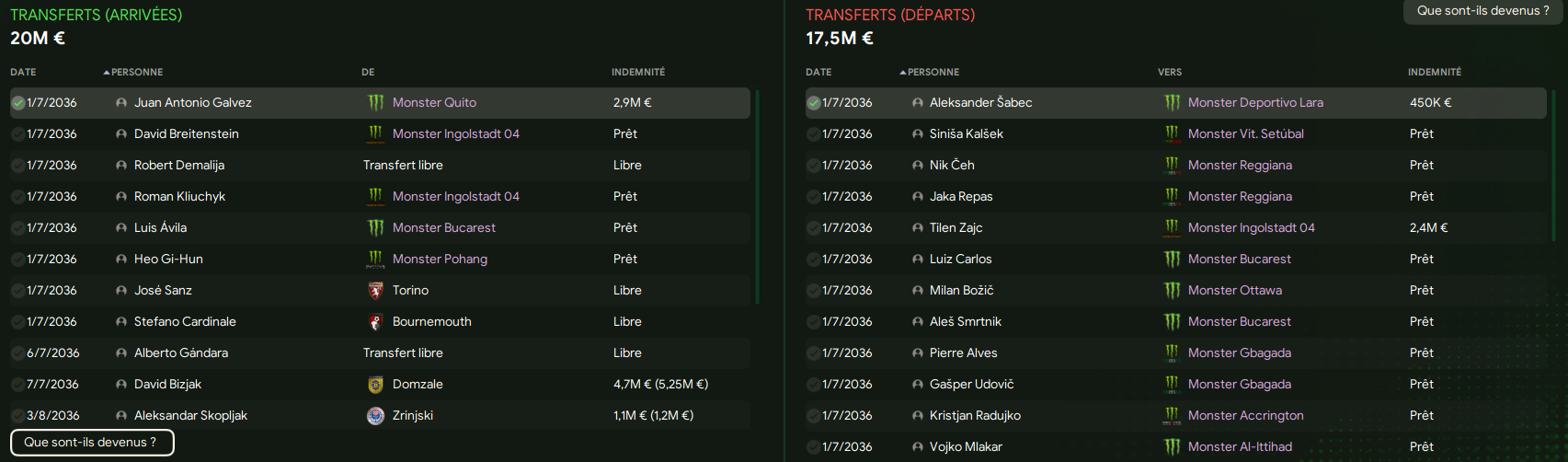Click person icon beside Tilen Zajc
Viewport: 1568px width, 462px height.
pyautogui.click(x=917, y=228)
